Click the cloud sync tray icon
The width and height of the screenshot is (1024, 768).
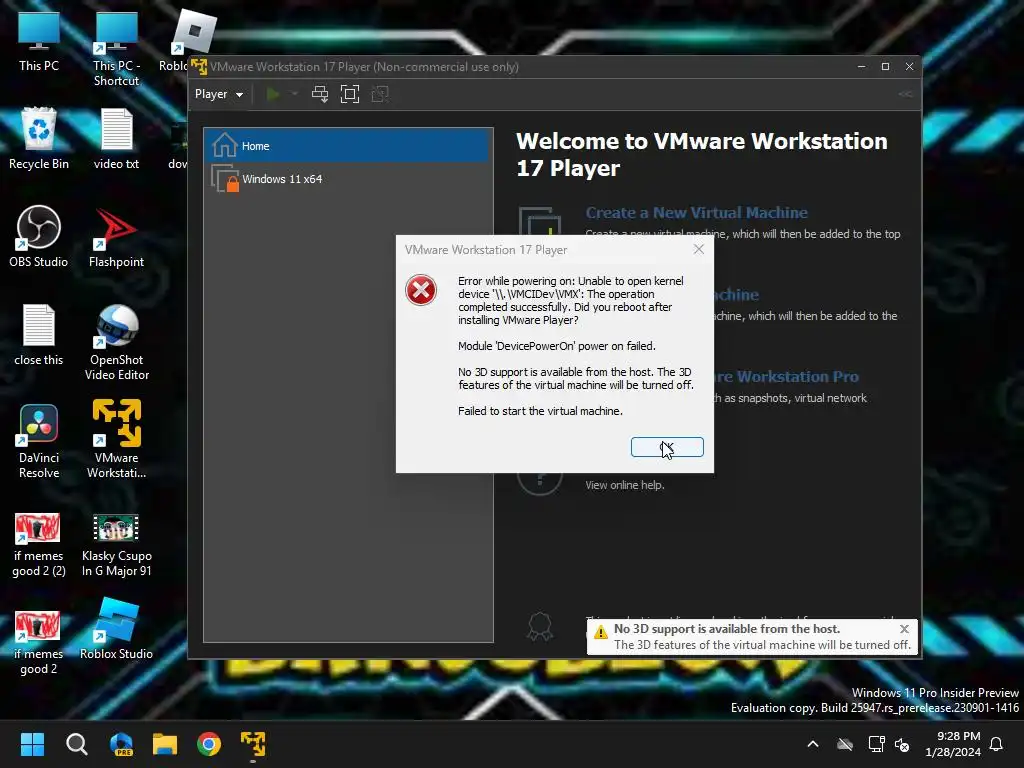(x=845, y=744)
